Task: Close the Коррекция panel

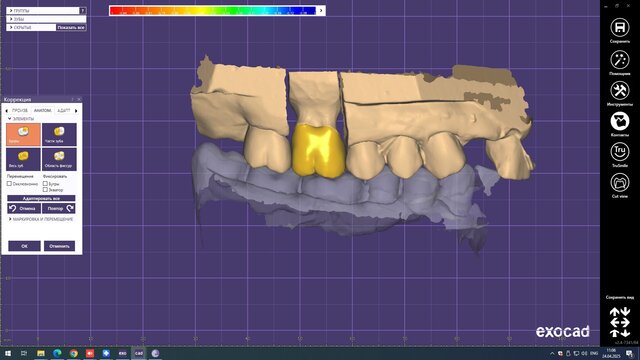Action: point(79,99)
